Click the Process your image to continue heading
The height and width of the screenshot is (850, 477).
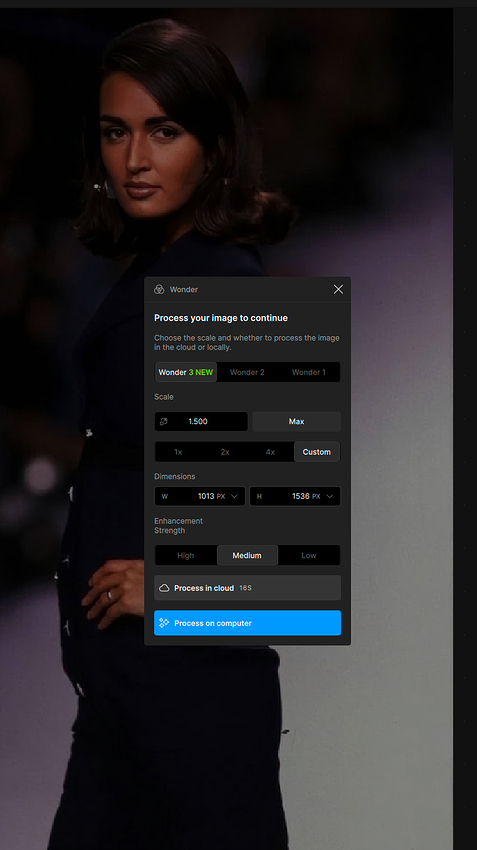click(221, 318)
